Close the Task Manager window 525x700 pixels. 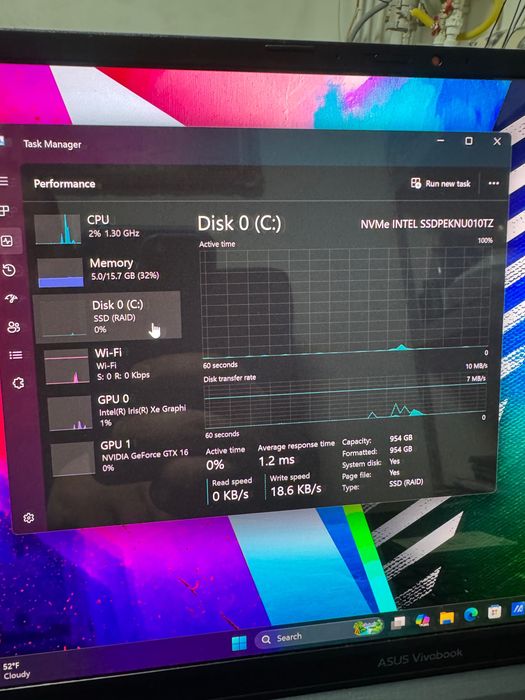click(497, 142)
